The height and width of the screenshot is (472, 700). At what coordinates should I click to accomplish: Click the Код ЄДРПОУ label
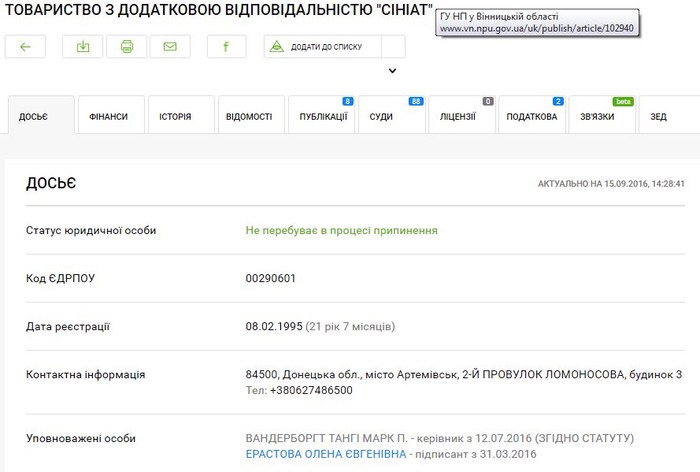coord(60,278)
